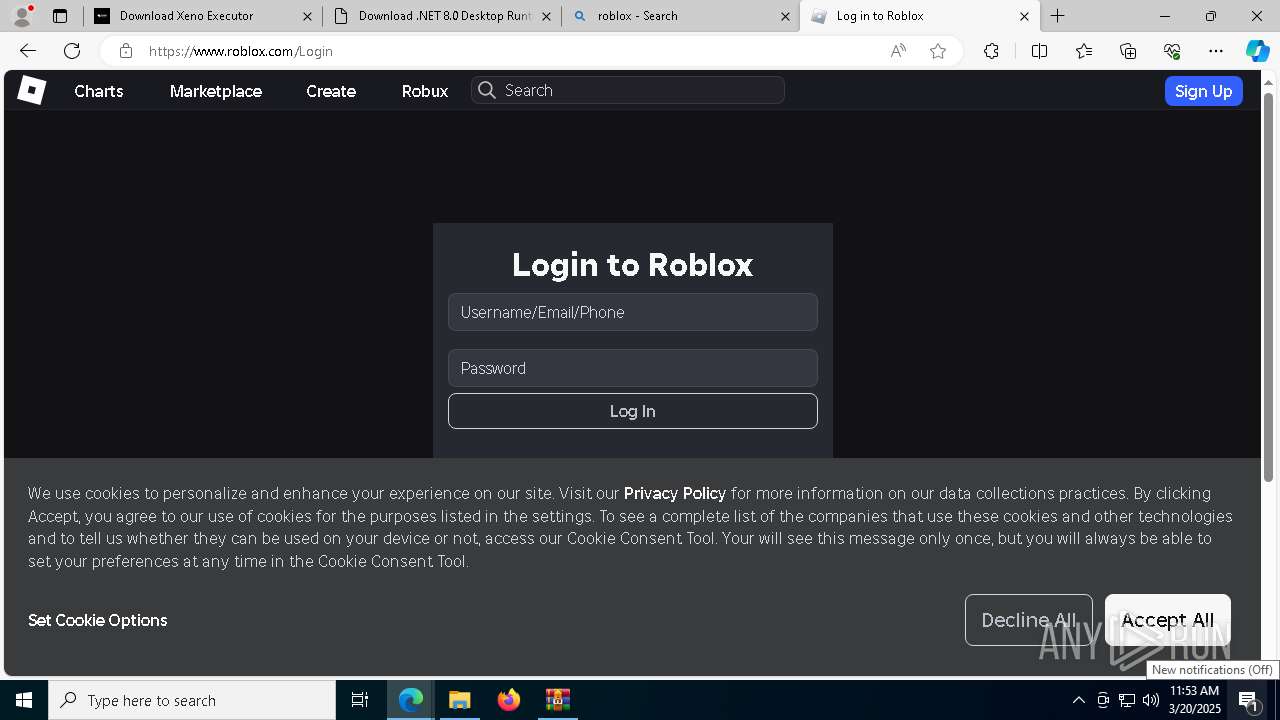This screenshot has height=720, width=1280.
Task: Open the Privacy Policy link
Action: coord(675,493)
